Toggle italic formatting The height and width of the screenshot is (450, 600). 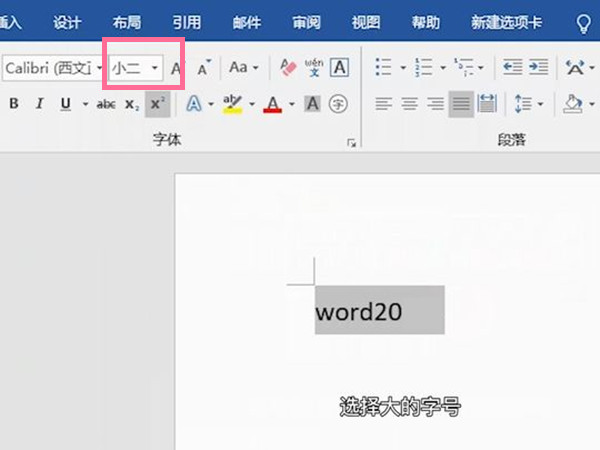point(40,104)
